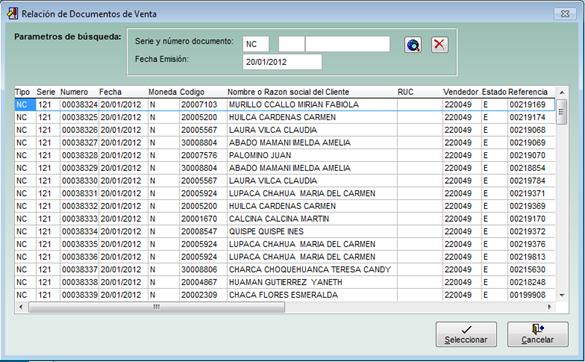This screenshot has height=362, width=585.
Task: Select row MURILLO CCALLO MIRIAN FABIOLA
Action: pyautogui.click(x=285, y=104)
